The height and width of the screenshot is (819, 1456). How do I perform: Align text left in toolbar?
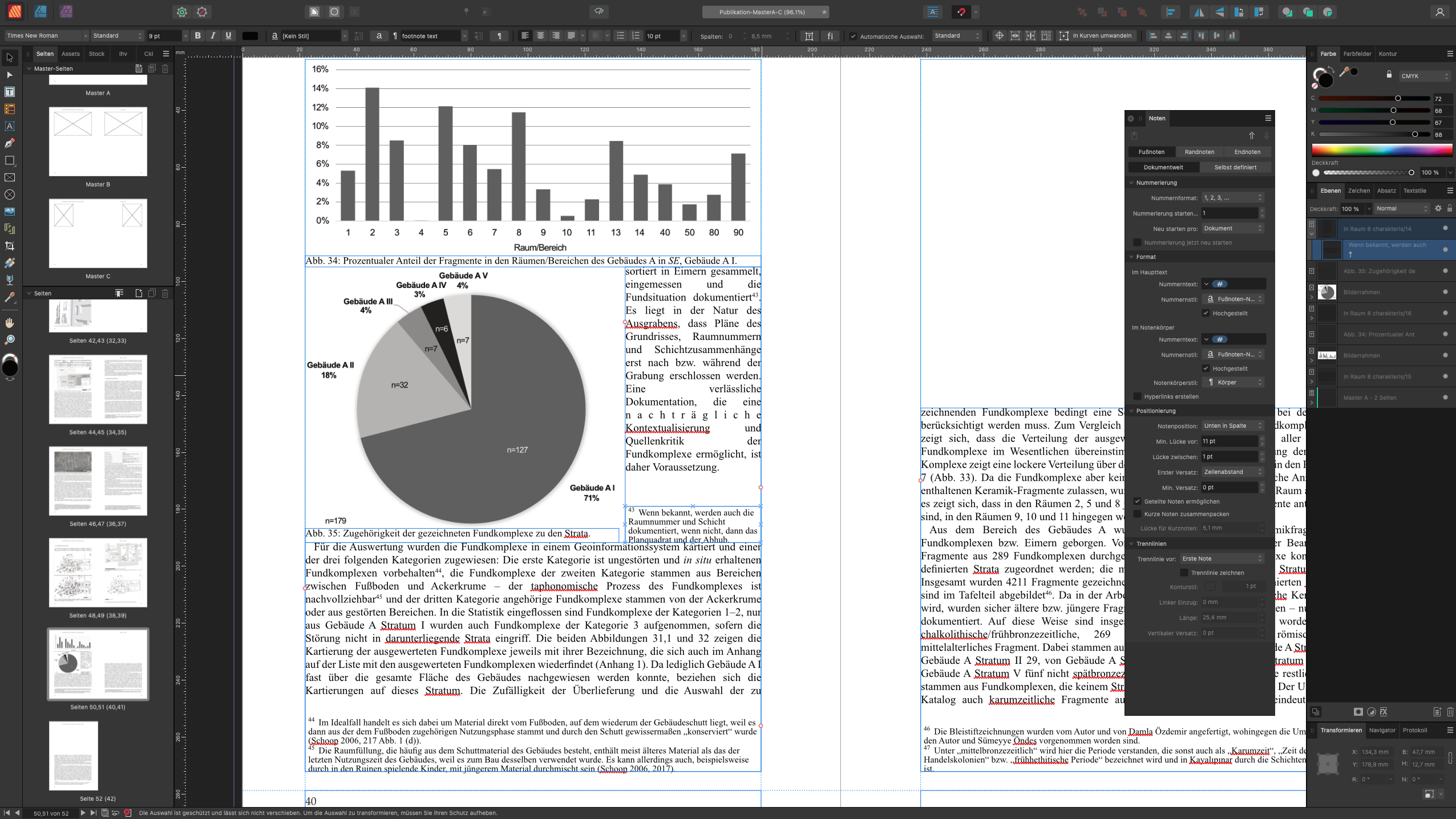tap(525, 35)
